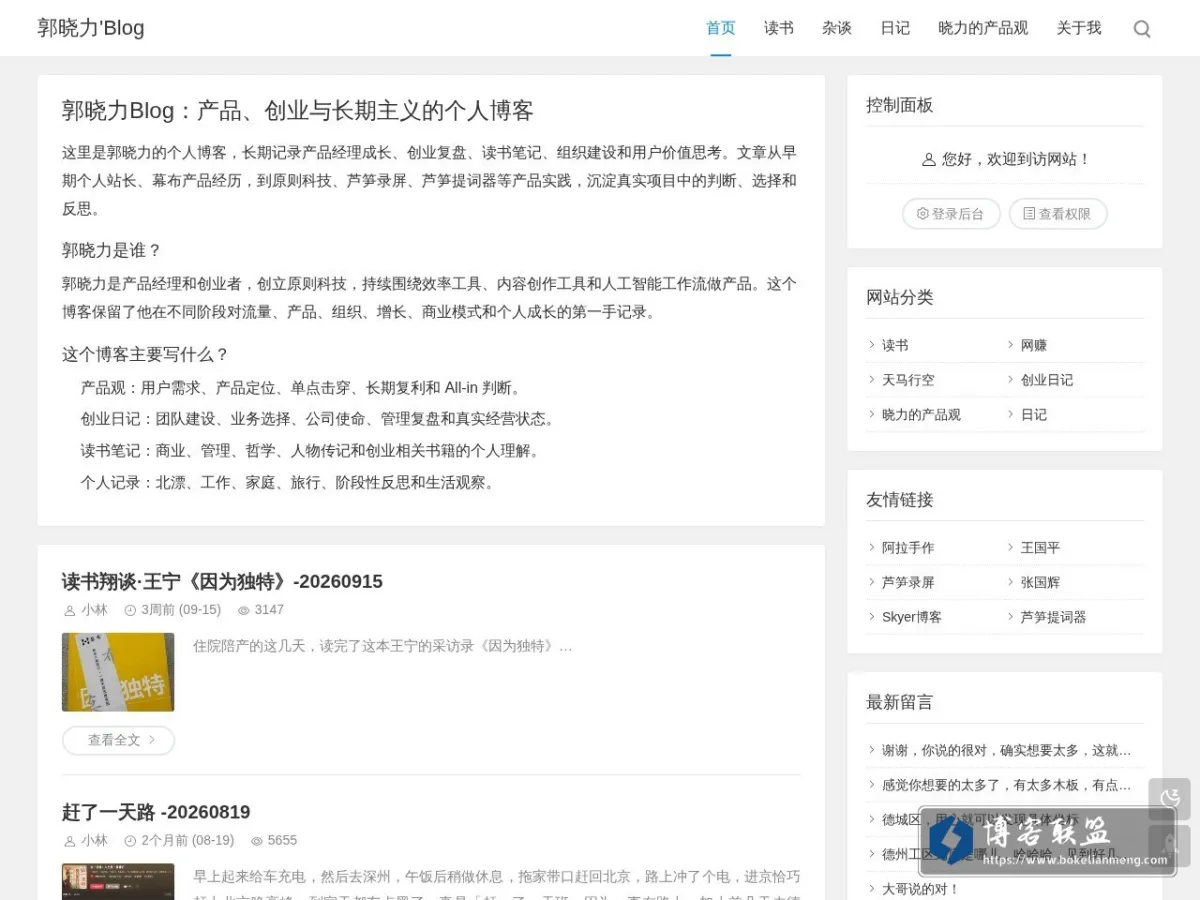Screen dimensions: 1200x900
Task: Click the chevron next to 阿拉手作
Action: click(872, 548)
